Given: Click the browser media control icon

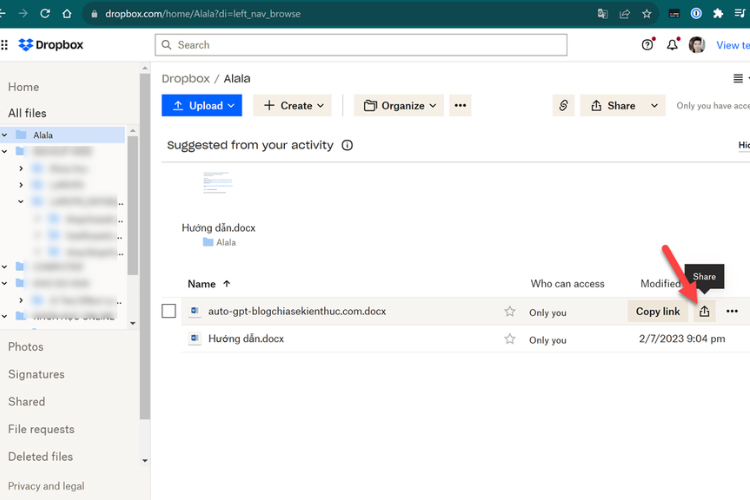Looking at the screenshot, I should [739, 13].
